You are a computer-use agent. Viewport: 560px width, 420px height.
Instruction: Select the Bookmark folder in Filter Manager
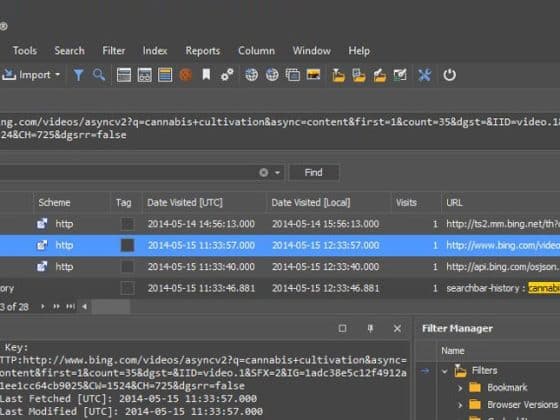coord(498,388)
